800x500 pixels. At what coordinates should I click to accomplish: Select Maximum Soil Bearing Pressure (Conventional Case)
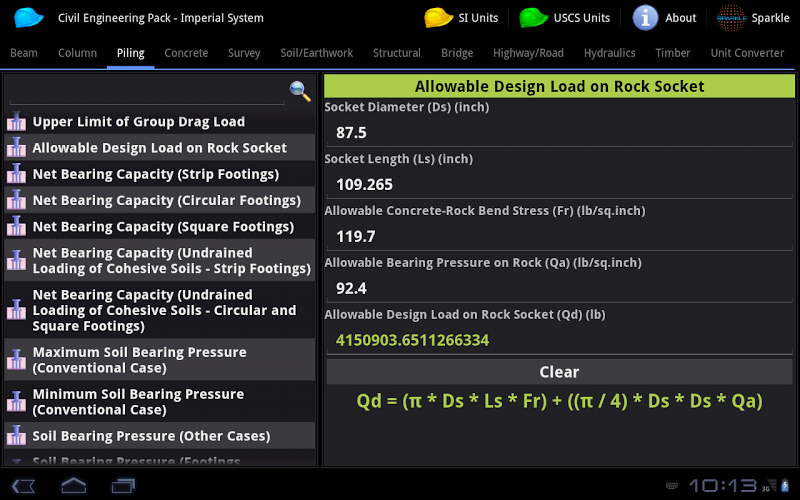tap(159, 360)
